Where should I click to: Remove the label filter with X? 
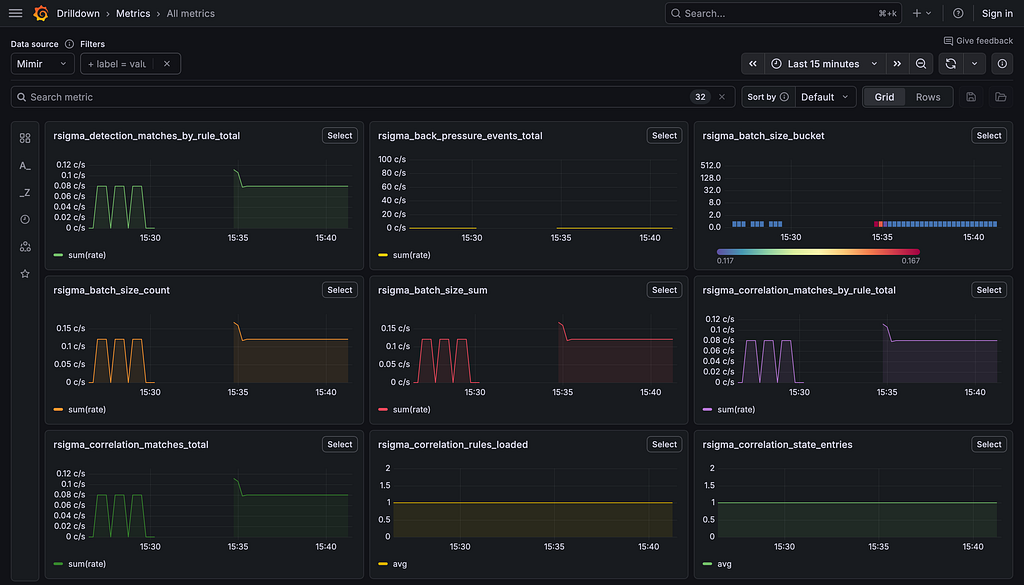click(x=167, y=64)
